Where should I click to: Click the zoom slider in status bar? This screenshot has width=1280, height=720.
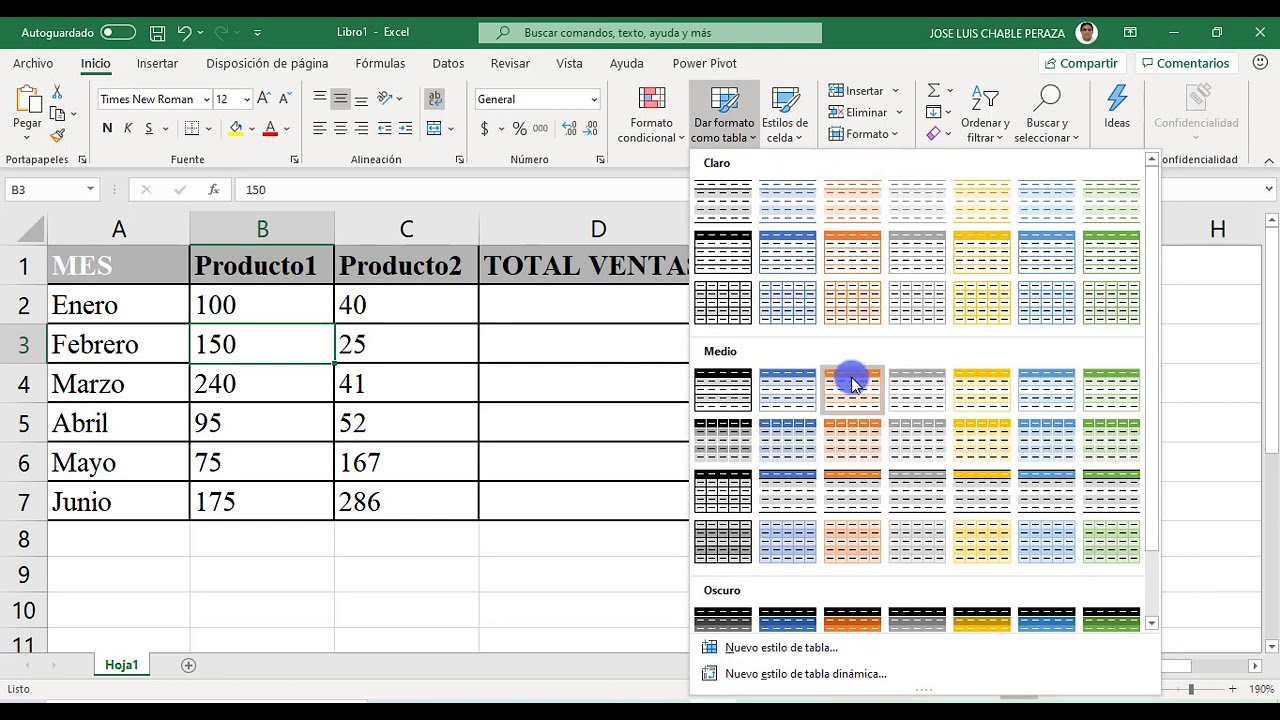(1190, 689)
